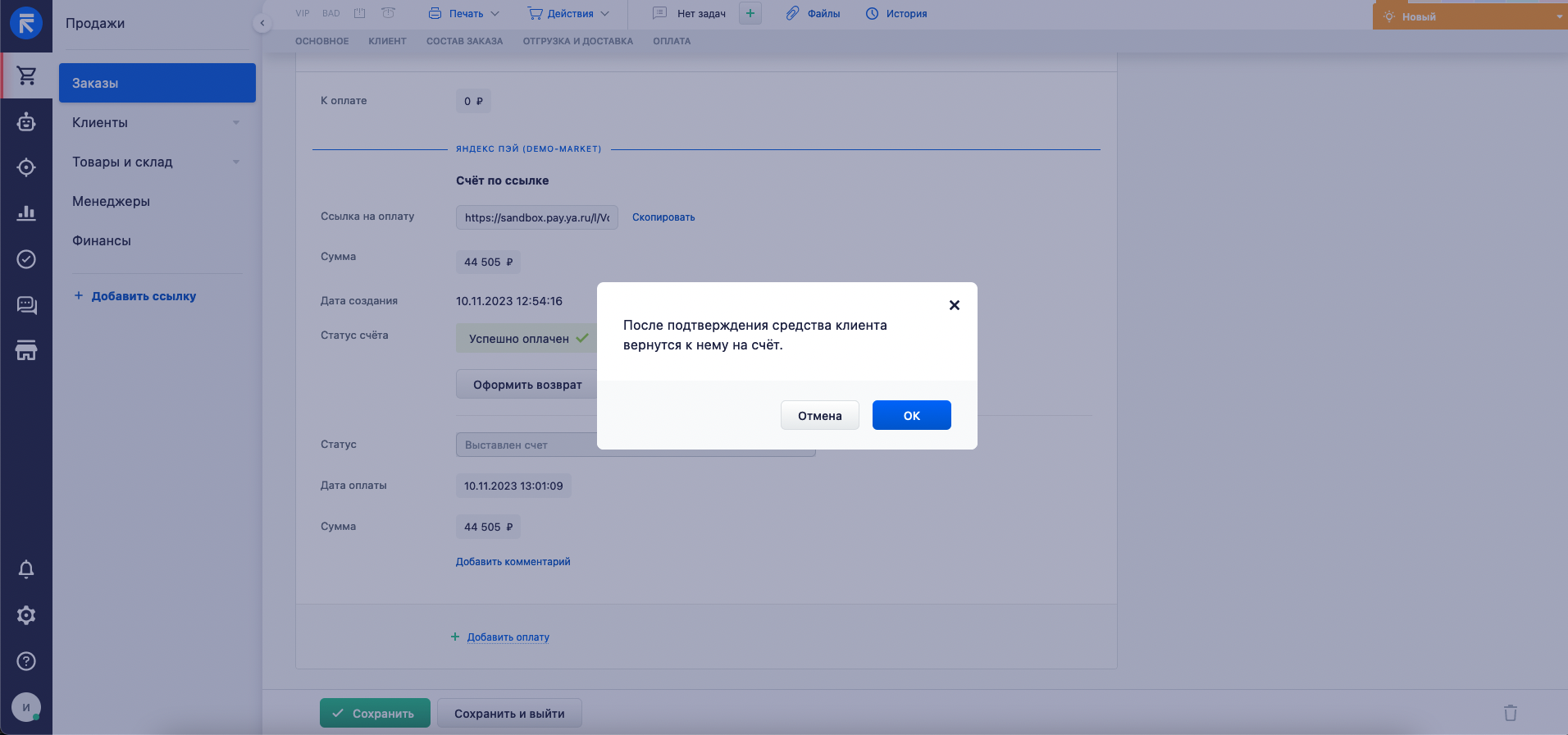Go to the Оплата tab
The height and width of the screenshot is (735, 1568).
[672, 41]
